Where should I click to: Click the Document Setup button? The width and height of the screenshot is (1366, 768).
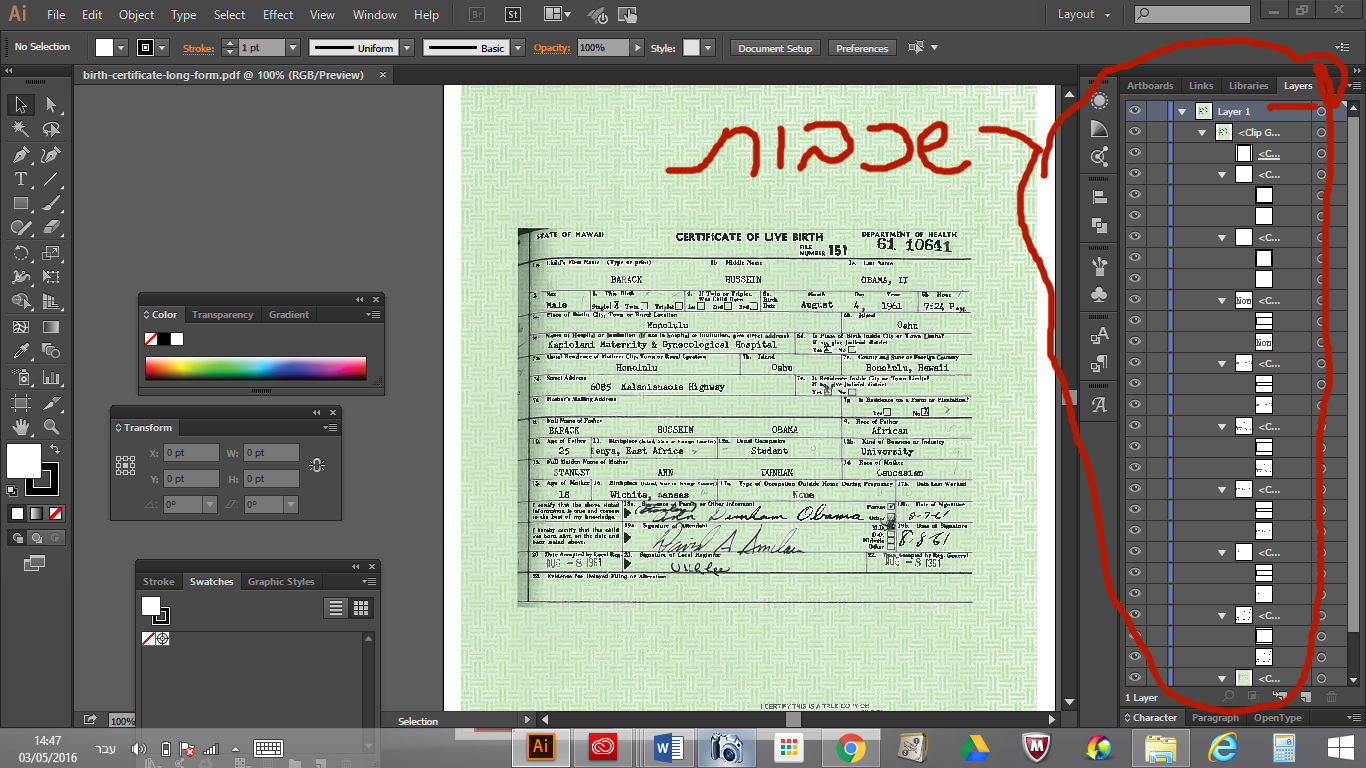775,48
